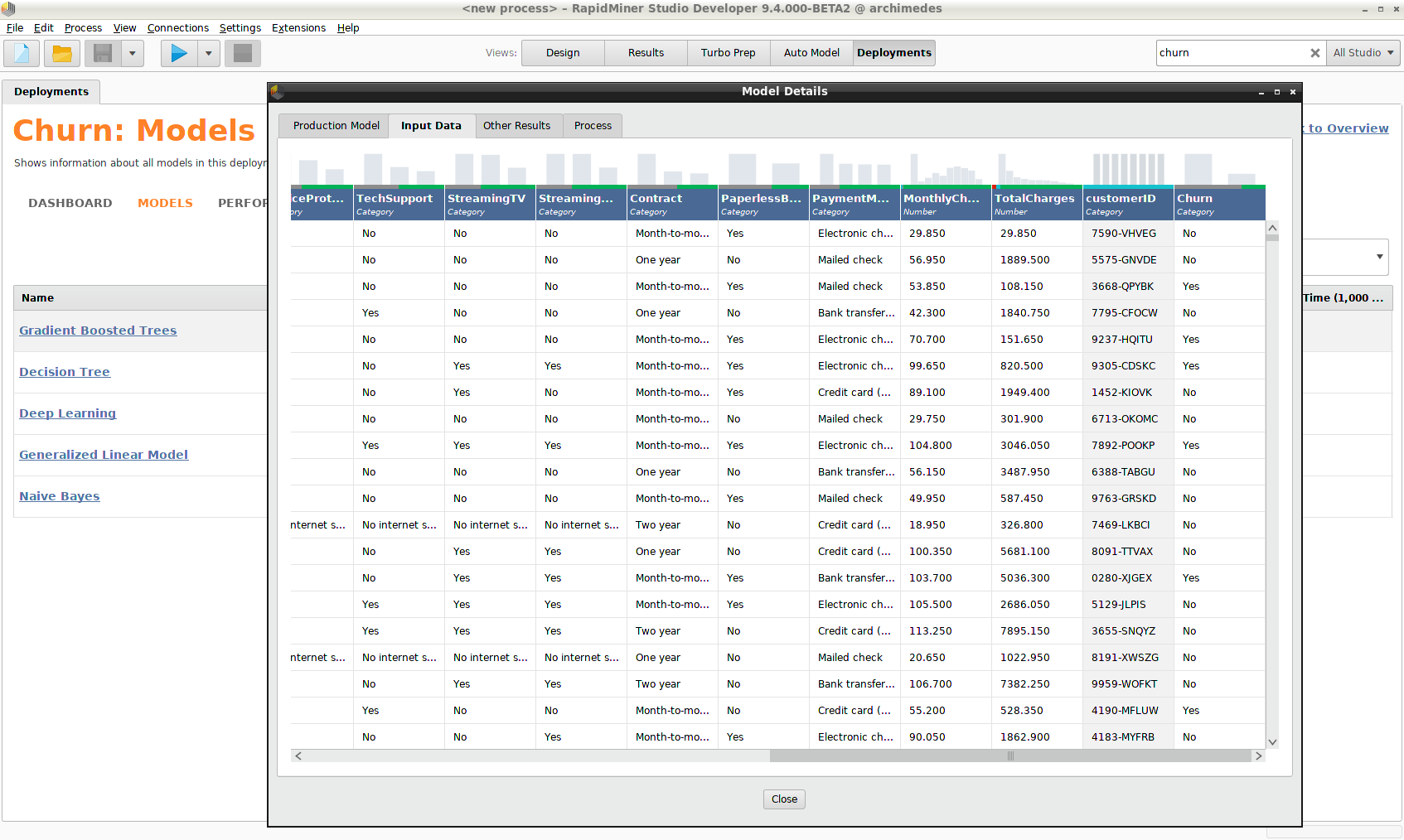This screenshot has height=840, width=1404.
Task: Open the Generalized Linear Model link
Action: (x=104, y=455)
